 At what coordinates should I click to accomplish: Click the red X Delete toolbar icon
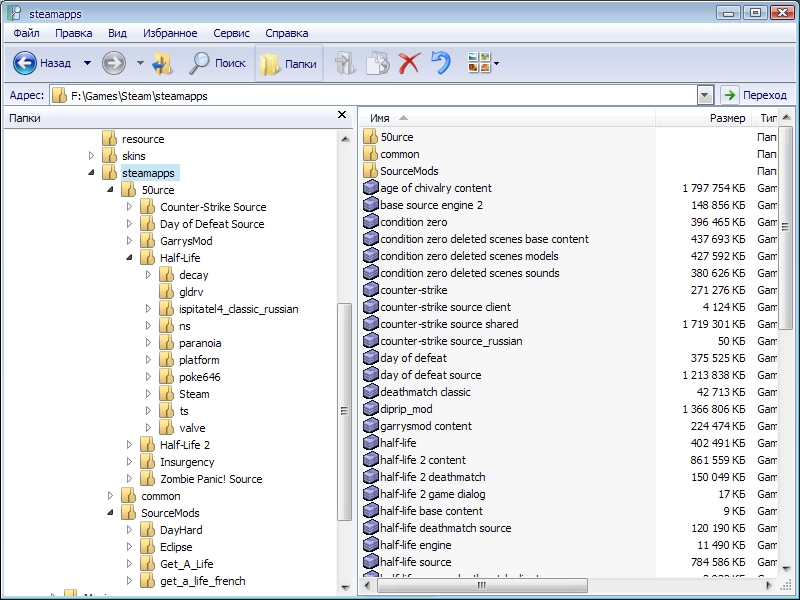point(409,63)
